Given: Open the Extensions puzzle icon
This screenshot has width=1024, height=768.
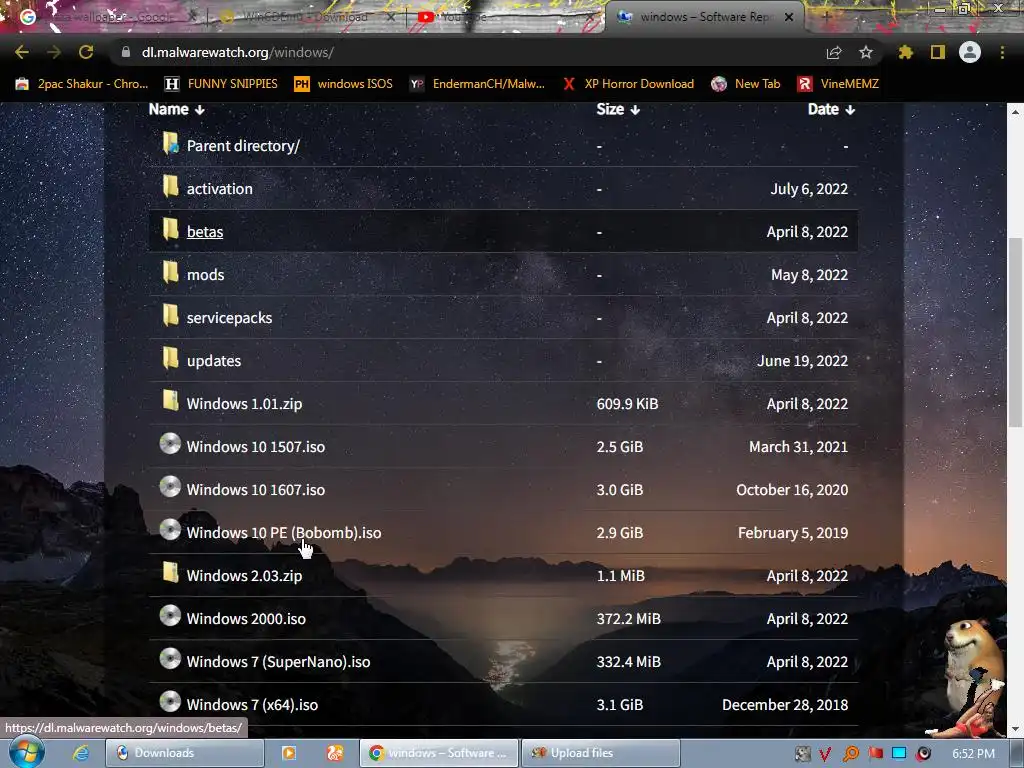Looking at the screenshot, I should coord(905,52).
